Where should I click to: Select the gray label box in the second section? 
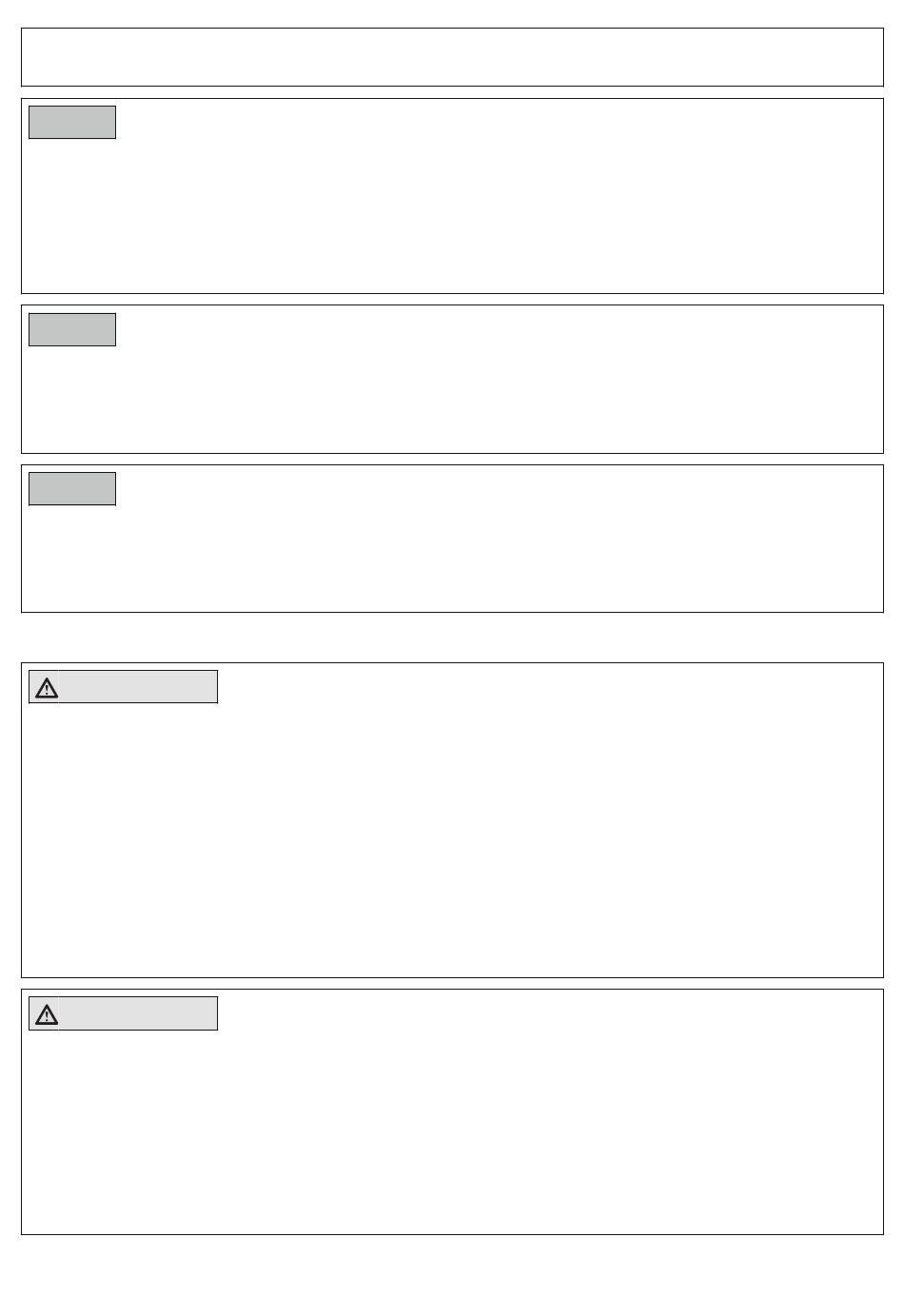pyautogui.click(x=72, y=329)
